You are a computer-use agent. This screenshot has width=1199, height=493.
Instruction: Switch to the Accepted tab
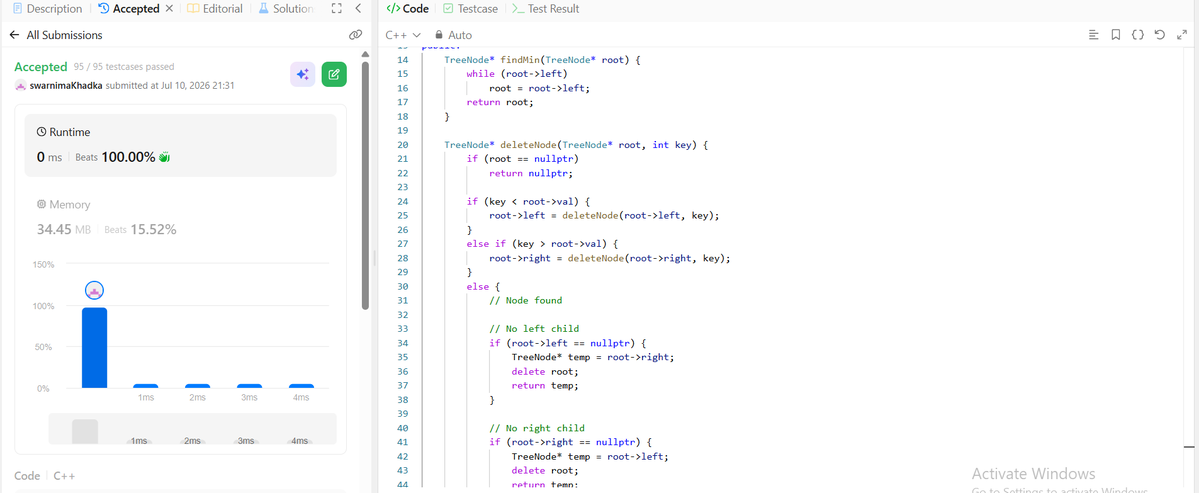coord(128,8)
